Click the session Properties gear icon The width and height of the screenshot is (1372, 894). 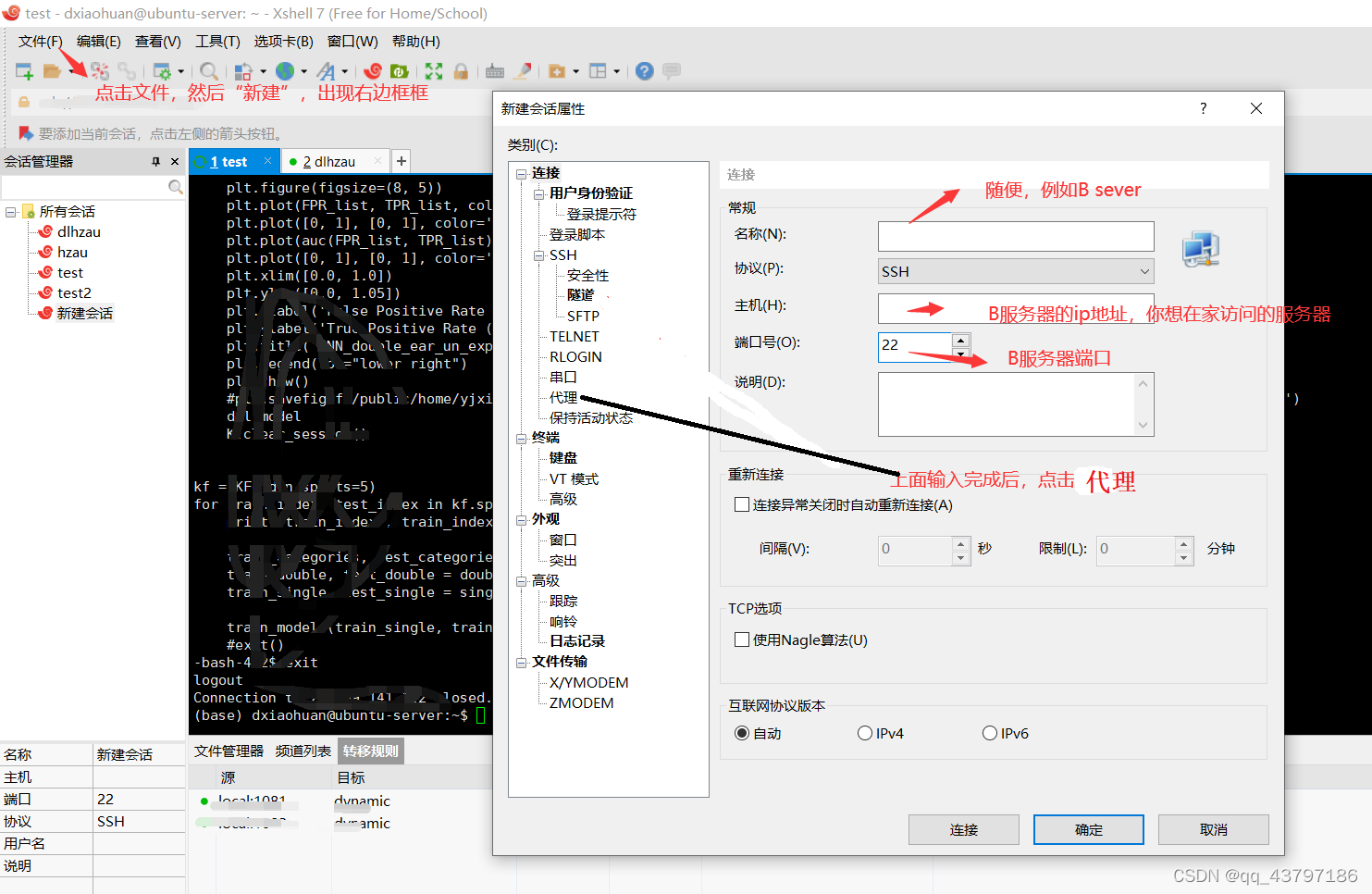point(162,71)
